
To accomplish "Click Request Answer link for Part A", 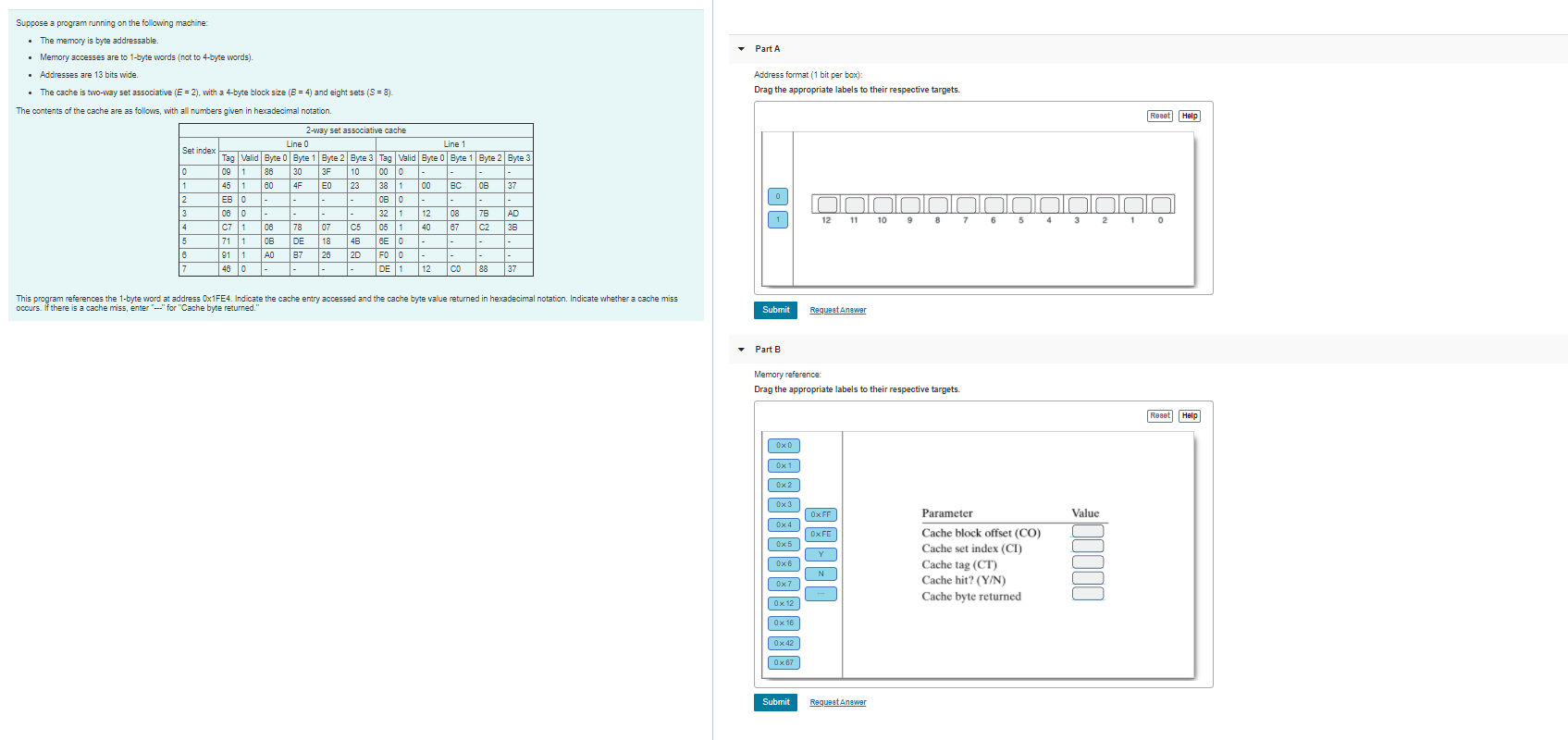I will (x=838, y=310).
